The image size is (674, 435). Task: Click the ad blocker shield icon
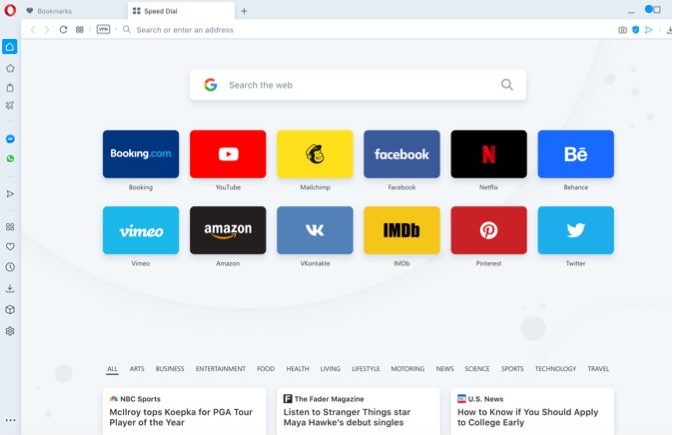[635, 30]
